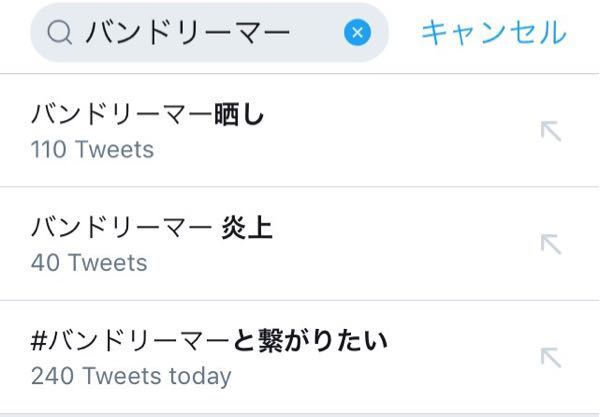This screenshot has height=417, width=600.
Task: Tap the 110 Tweets count label
Action: tap(92, 150)
